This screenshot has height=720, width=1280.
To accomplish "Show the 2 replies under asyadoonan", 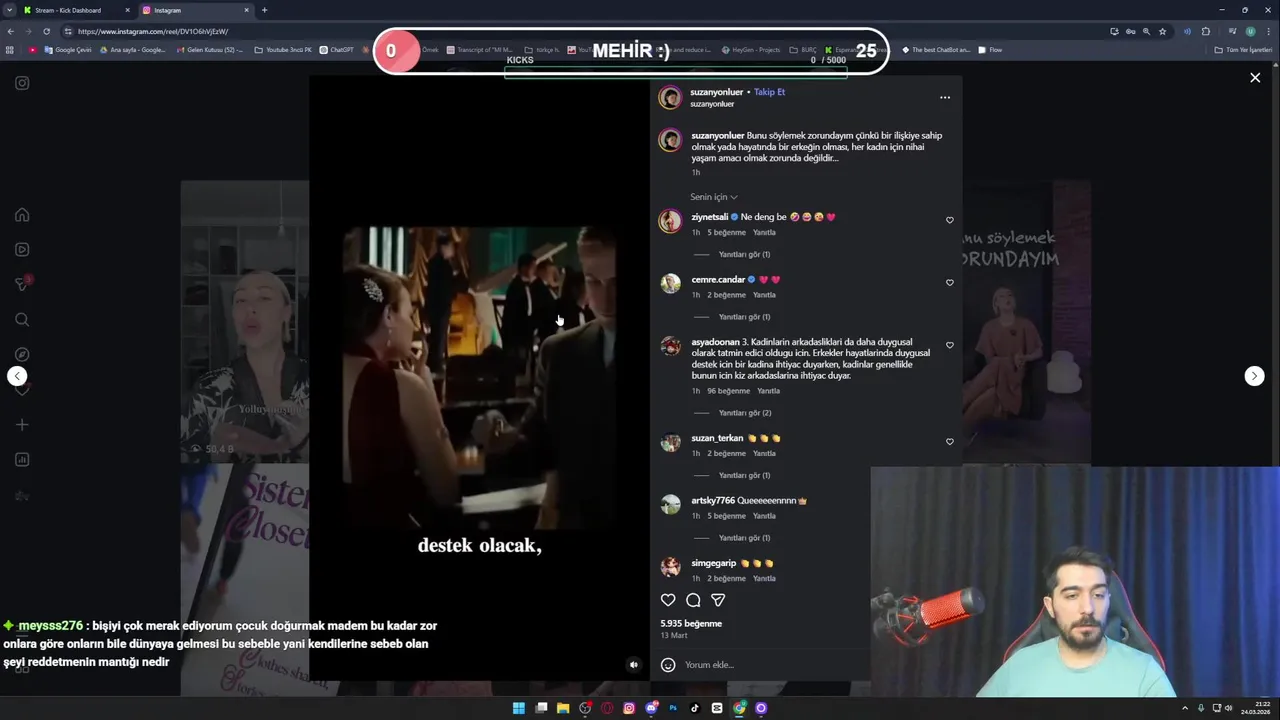I will (x=744, y=413).
